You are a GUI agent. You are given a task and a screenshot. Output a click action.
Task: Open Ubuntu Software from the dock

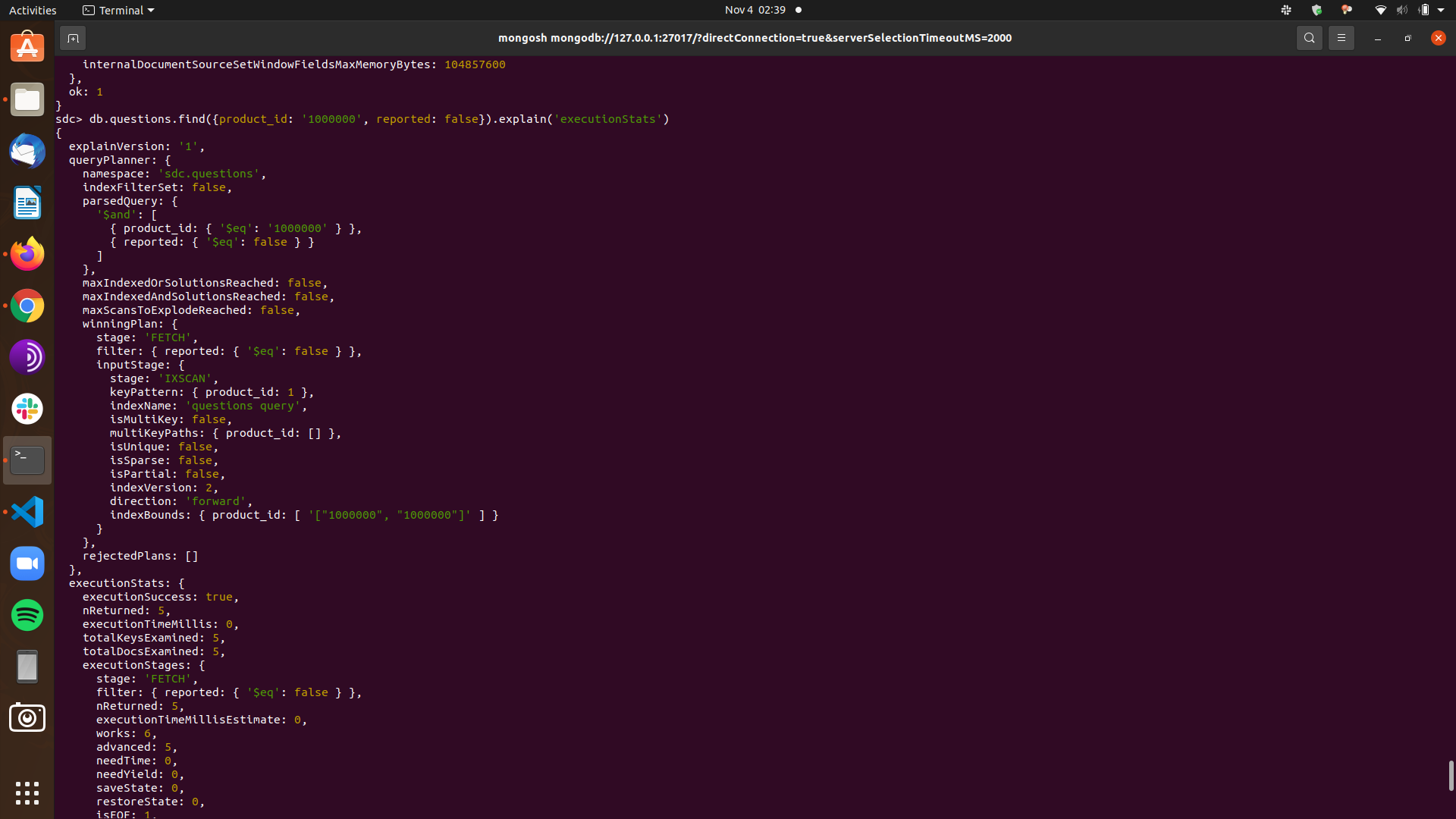coord(27,47)
